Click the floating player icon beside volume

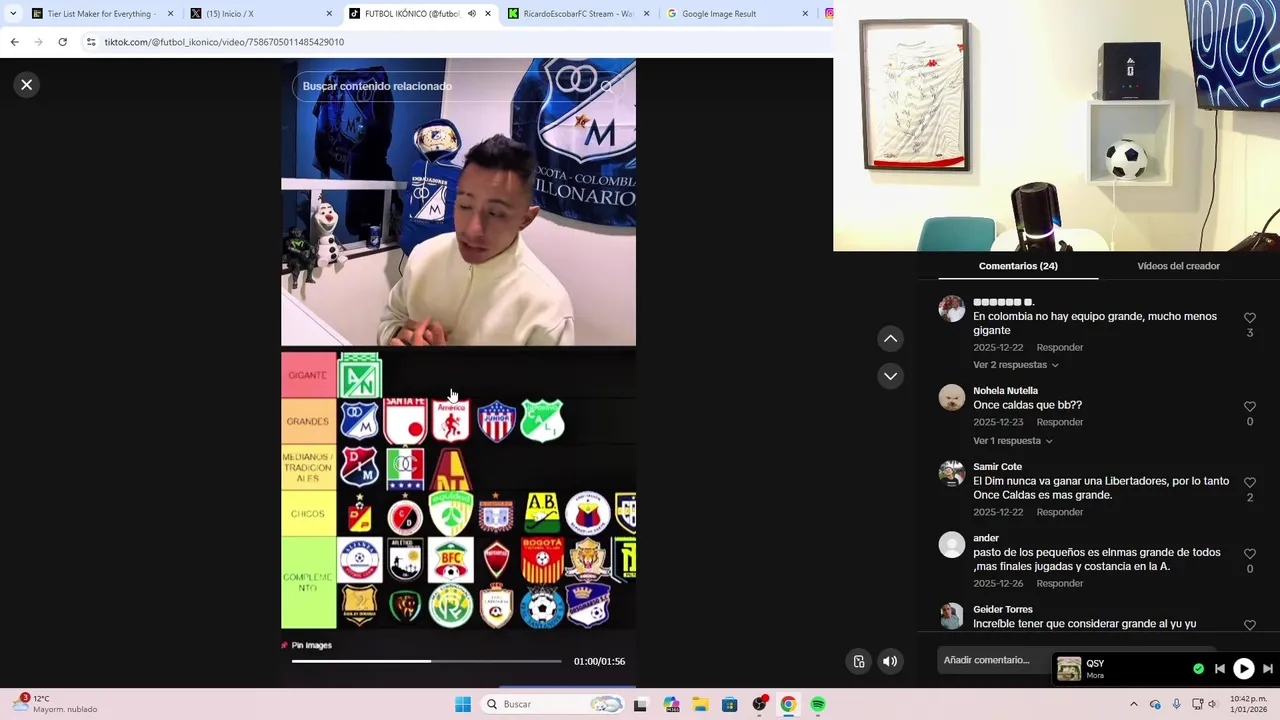(x=859, y=661)
